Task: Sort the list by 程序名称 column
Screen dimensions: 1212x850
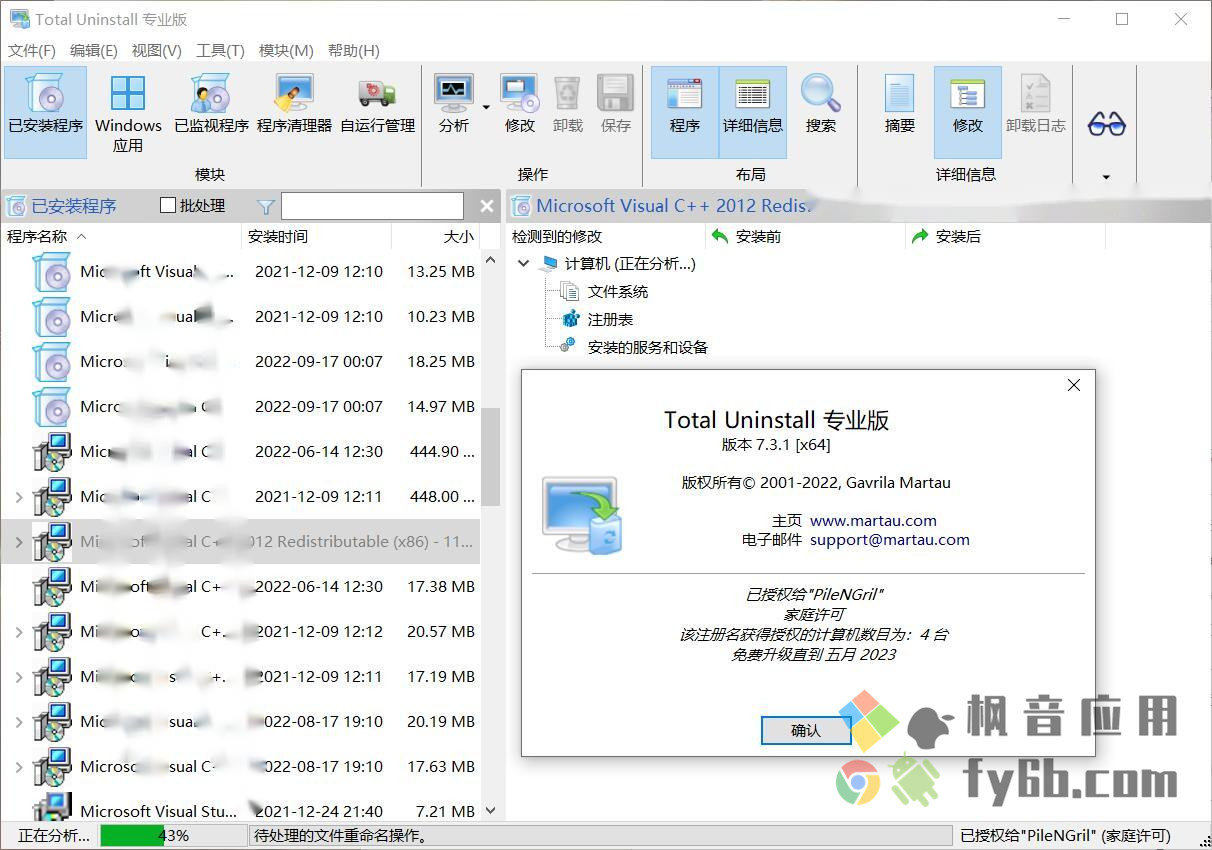Action: [x=122, y=237]
